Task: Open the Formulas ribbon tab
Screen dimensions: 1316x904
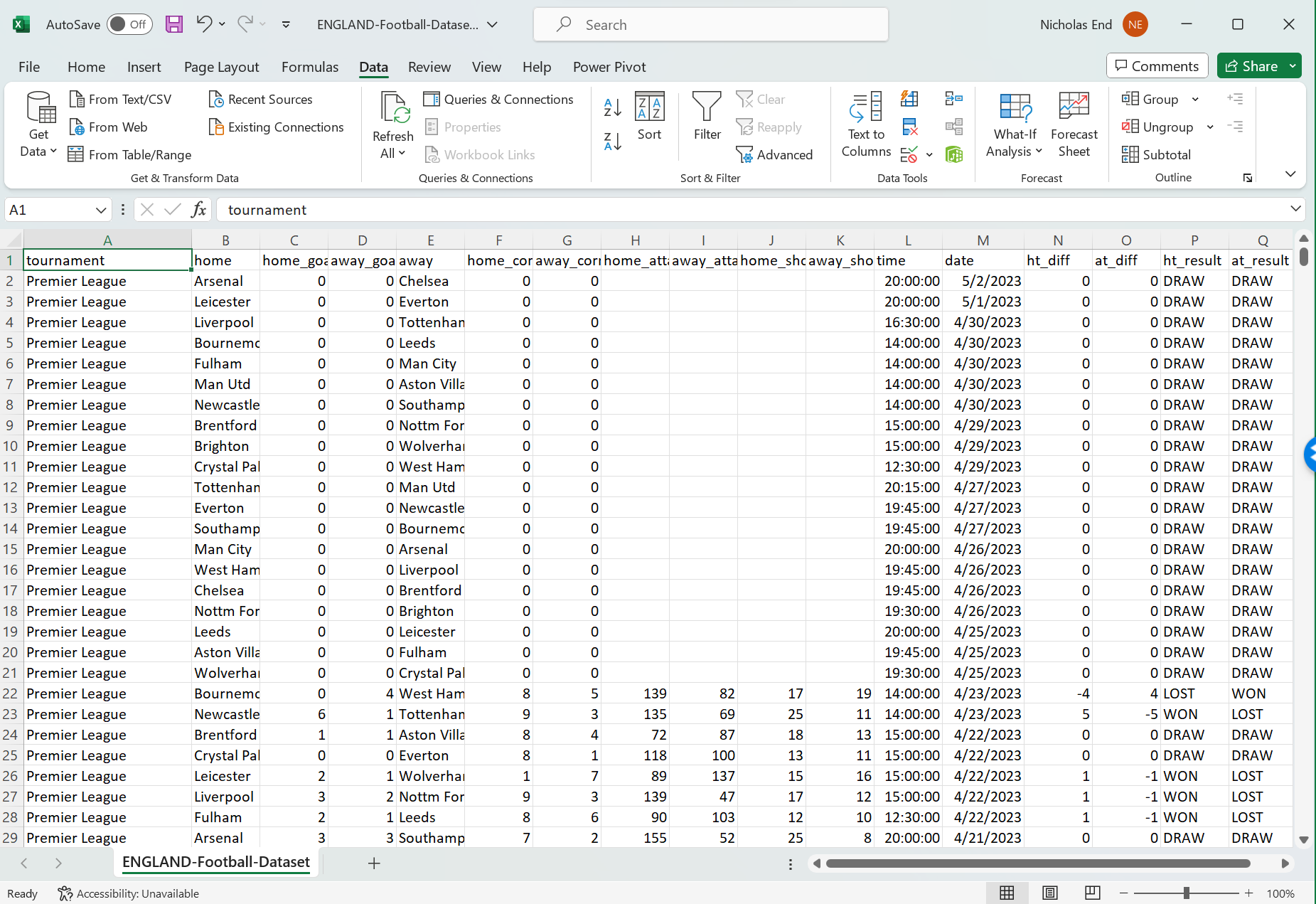Action: (310, 67)
